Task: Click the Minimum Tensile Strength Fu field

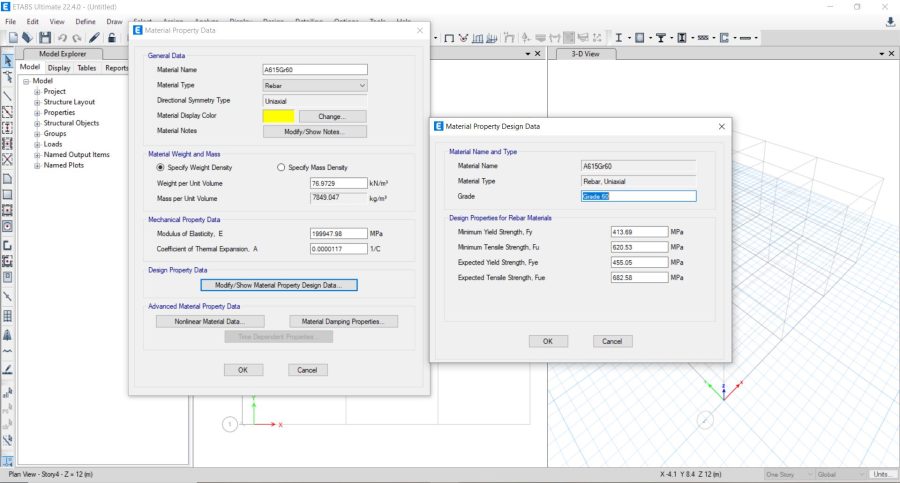Action: click(639, 248)
